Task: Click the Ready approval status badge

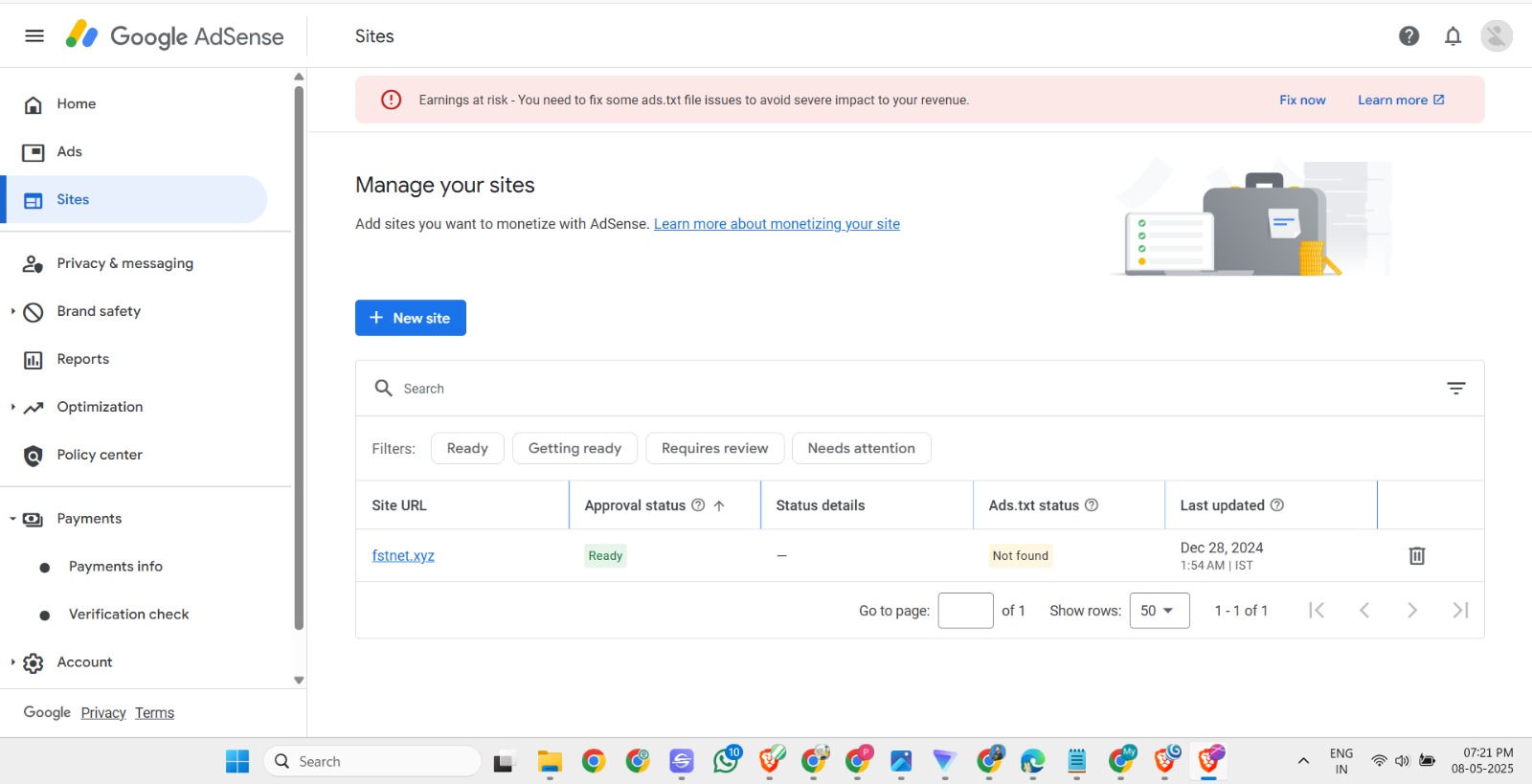Action: [605, 555]
